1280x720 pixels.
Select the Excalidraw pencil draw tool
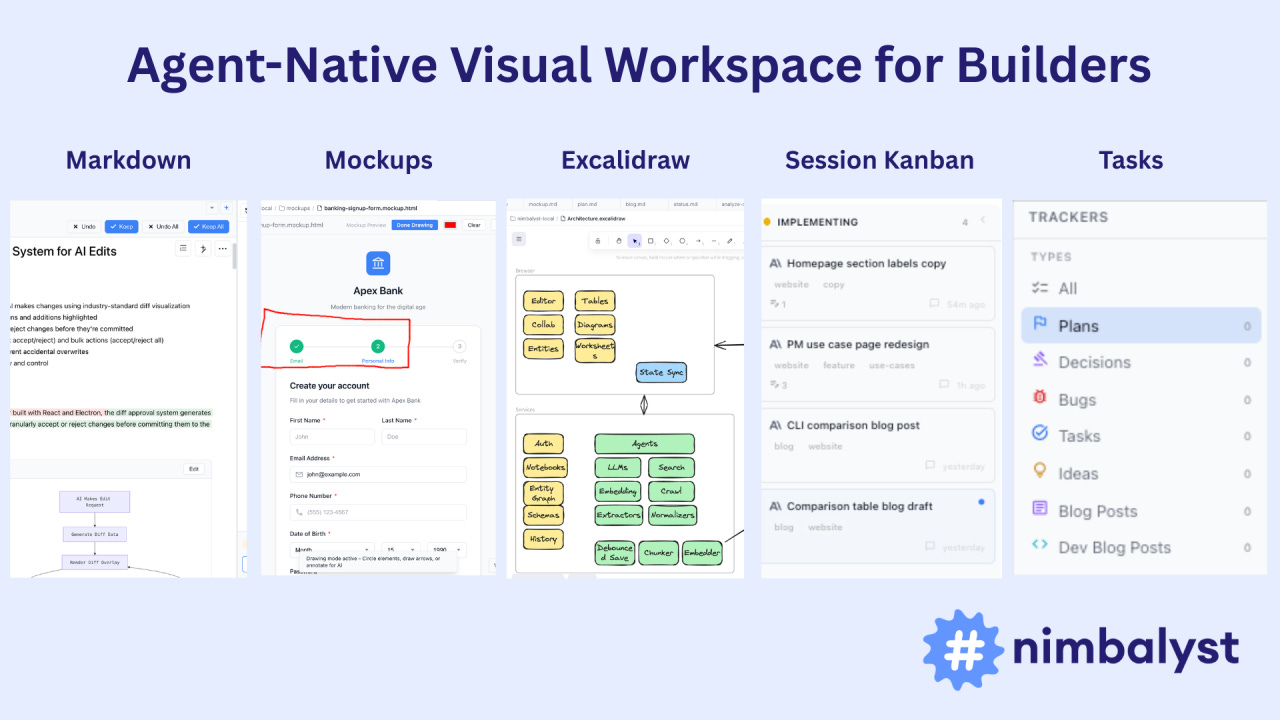[730, 241]
